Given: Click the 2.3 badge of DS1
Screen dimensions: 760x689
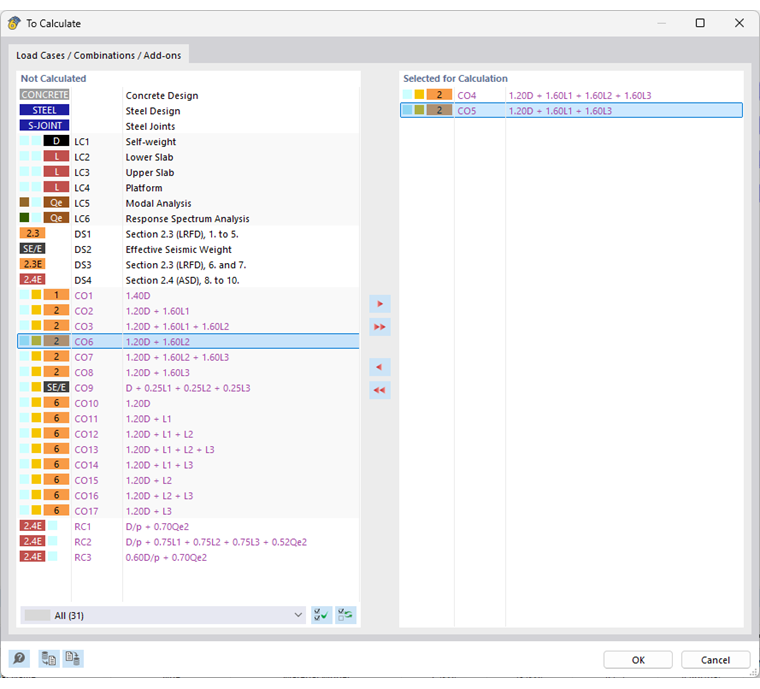Looking at the screenshot, I should pos(32,234).
